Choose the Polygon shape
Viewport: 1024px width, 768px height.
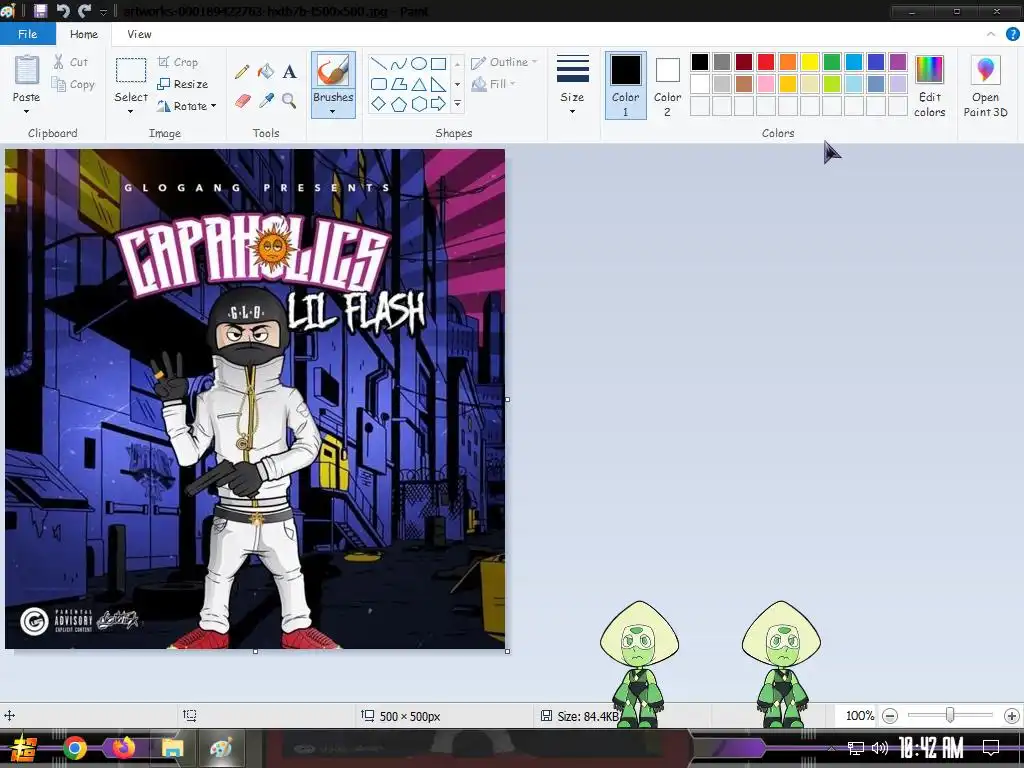point(398,84)
